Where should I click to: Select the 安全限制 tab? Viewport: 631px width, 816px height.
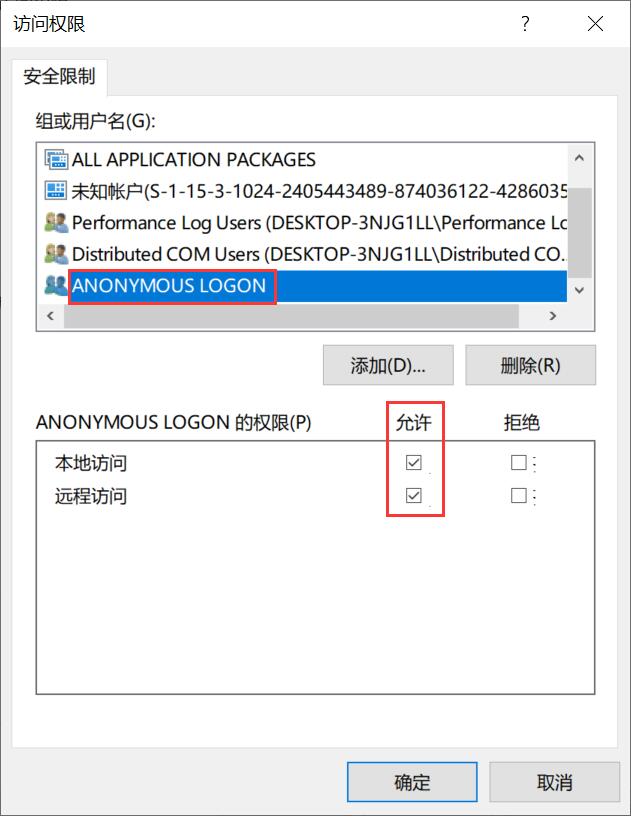59,76
